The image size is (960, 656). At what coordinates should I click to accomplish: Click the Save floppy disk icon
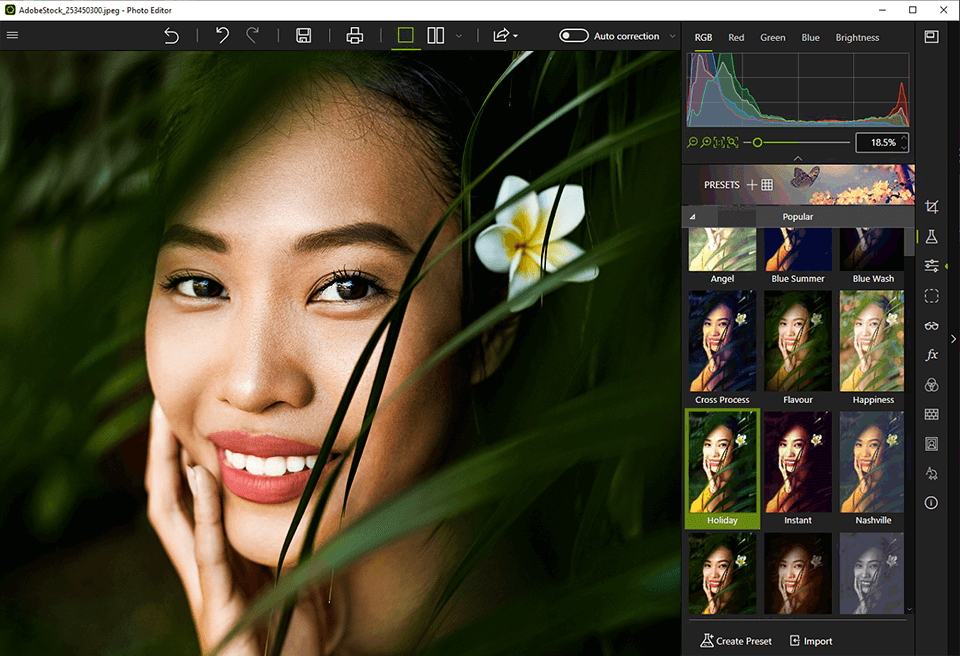click(x=304, y=36)
